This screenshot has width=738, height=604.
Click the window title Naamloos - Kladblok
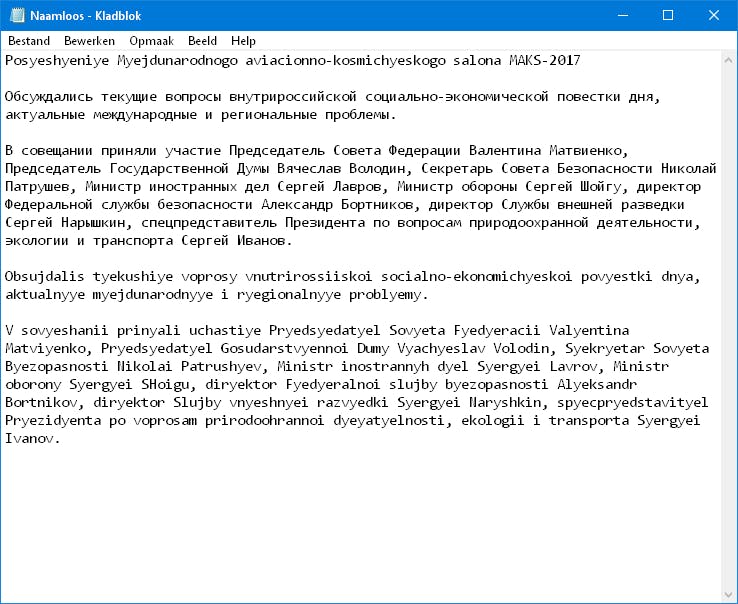pyautogui.click(x=86, y=16)
